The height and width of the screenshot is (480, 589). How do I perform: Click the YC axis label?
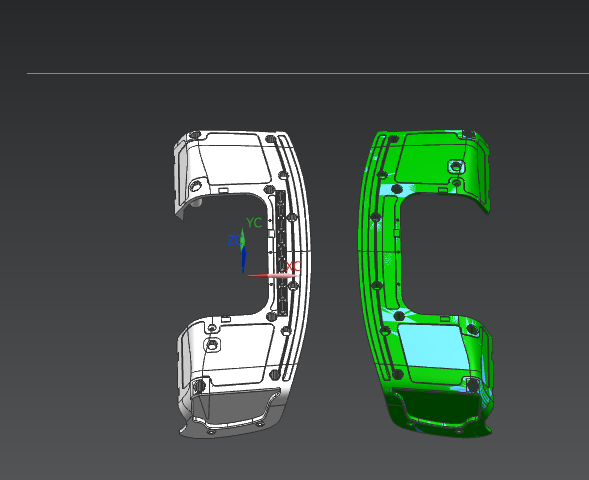point(254,223)
